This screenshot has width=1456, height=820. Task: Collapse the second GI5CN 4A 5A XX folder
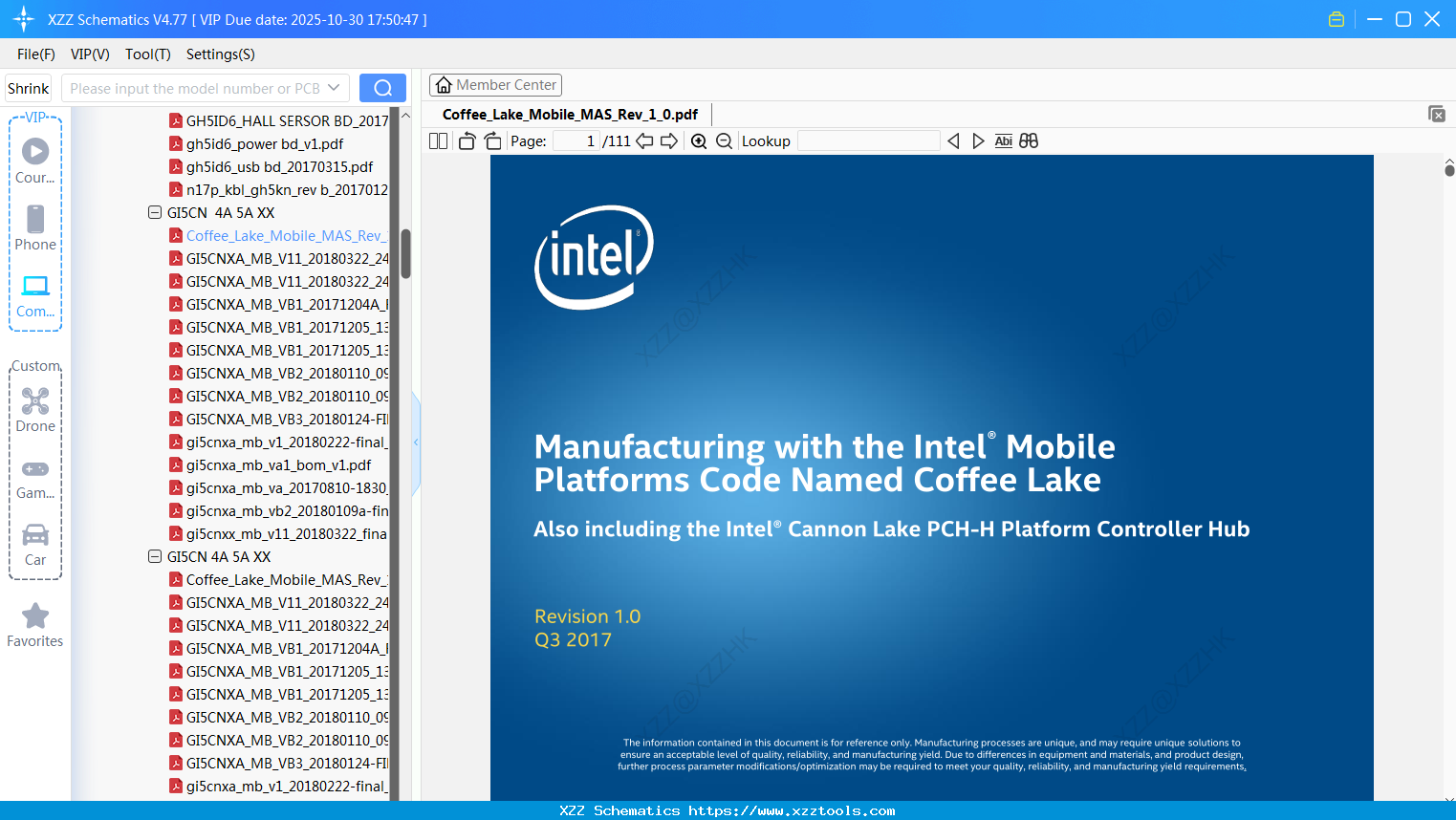pyautogui.click(x=155, y=556)
